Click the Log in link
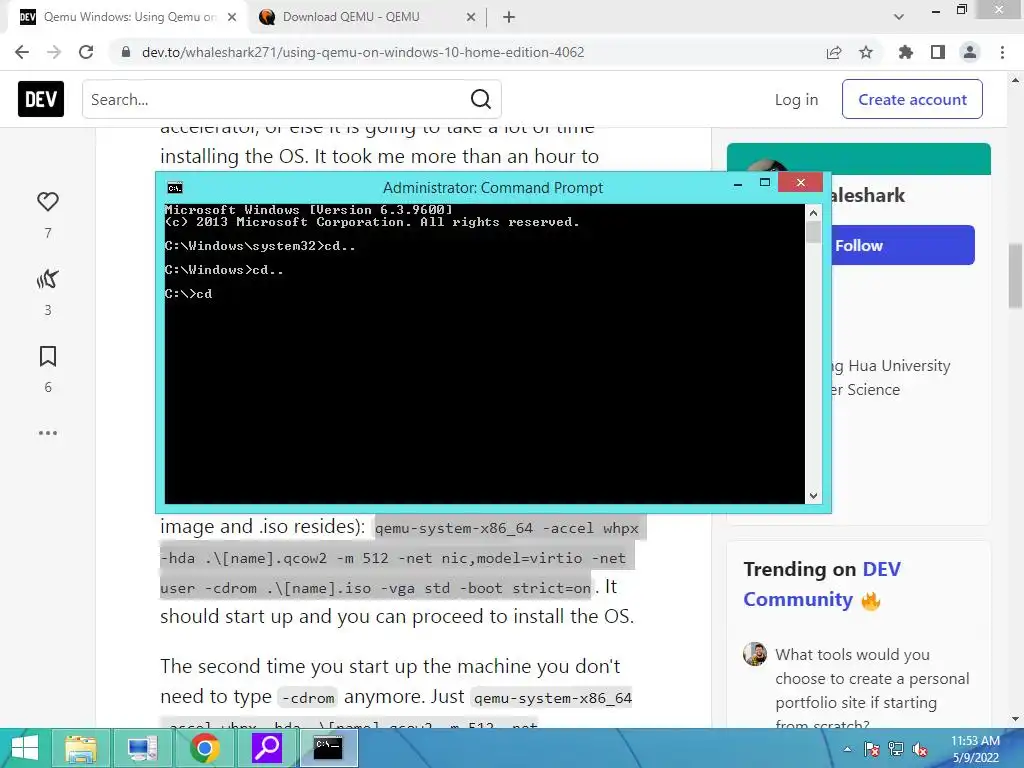The image size is (1024, 768). (x=796, y=99)
